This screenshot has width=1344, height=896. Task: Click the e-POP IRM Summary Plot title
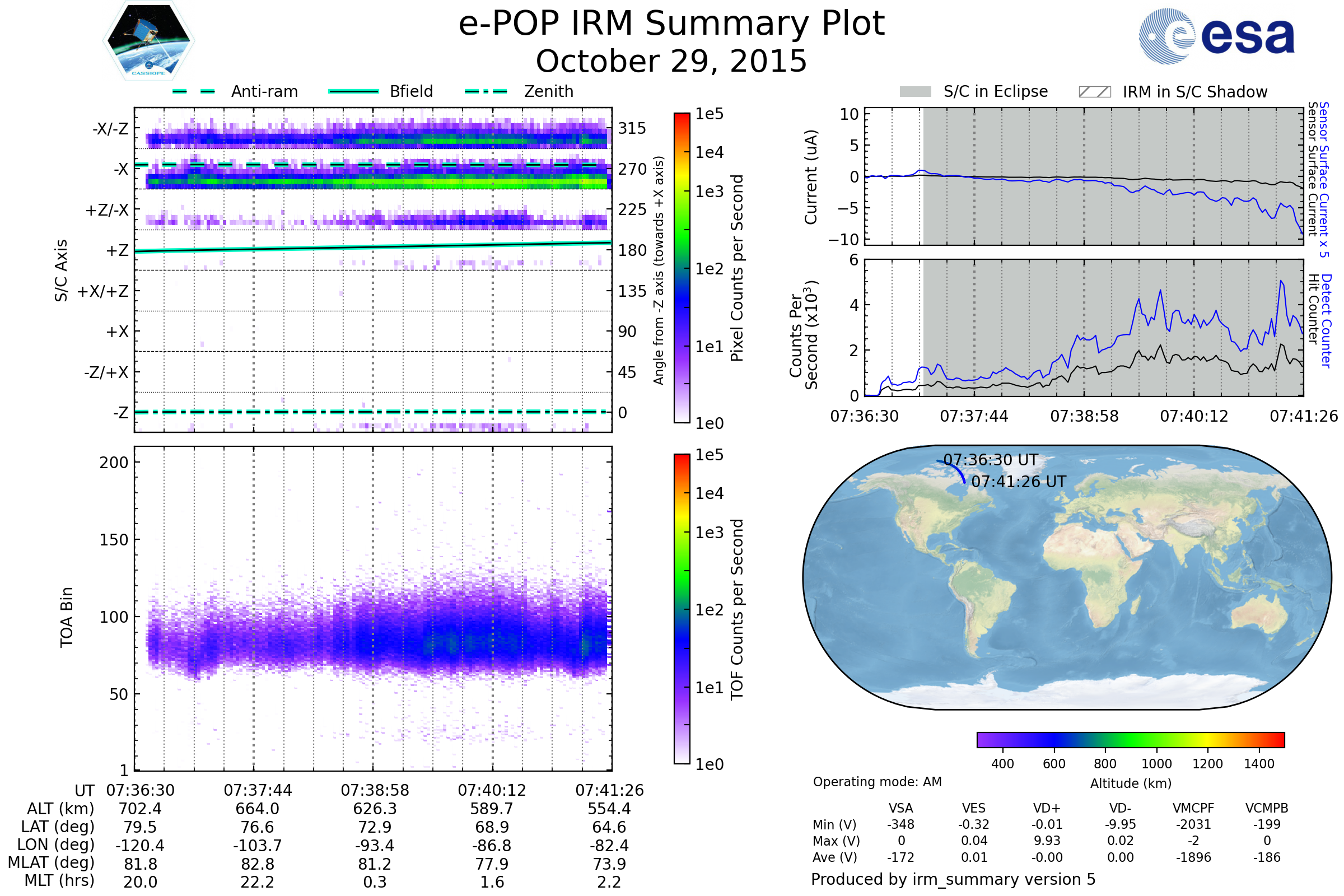671,24
